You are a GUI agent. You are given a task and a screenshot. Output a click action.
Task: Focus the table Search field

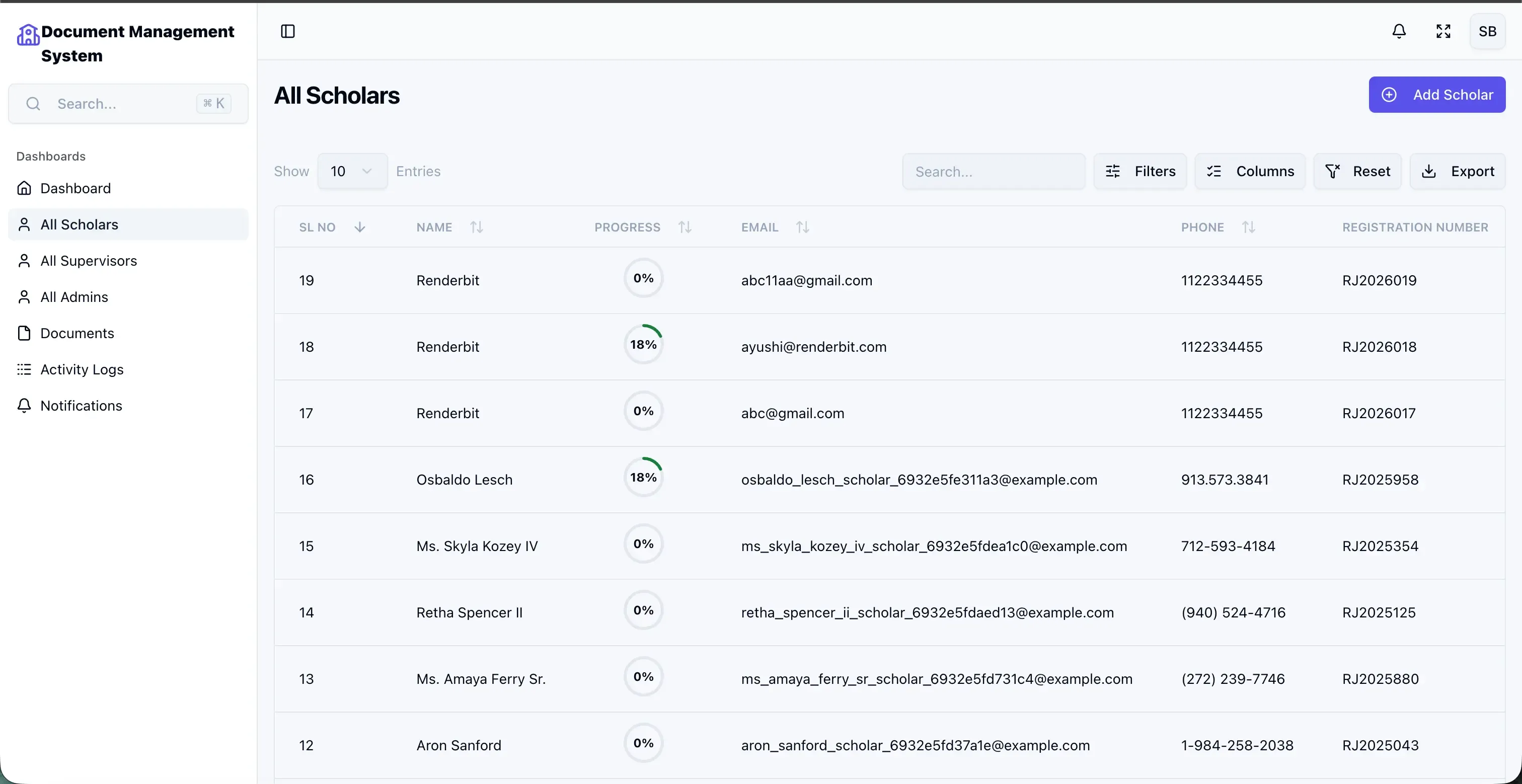tap(994, 171)
